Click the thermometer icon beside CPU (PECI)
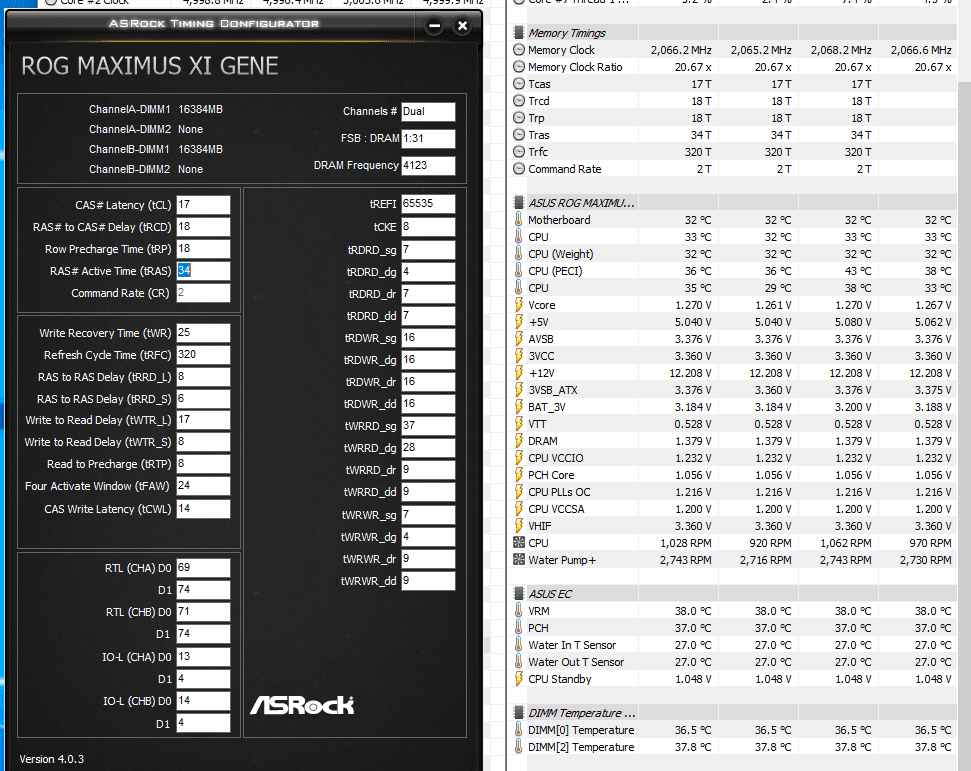 [519, 271]
